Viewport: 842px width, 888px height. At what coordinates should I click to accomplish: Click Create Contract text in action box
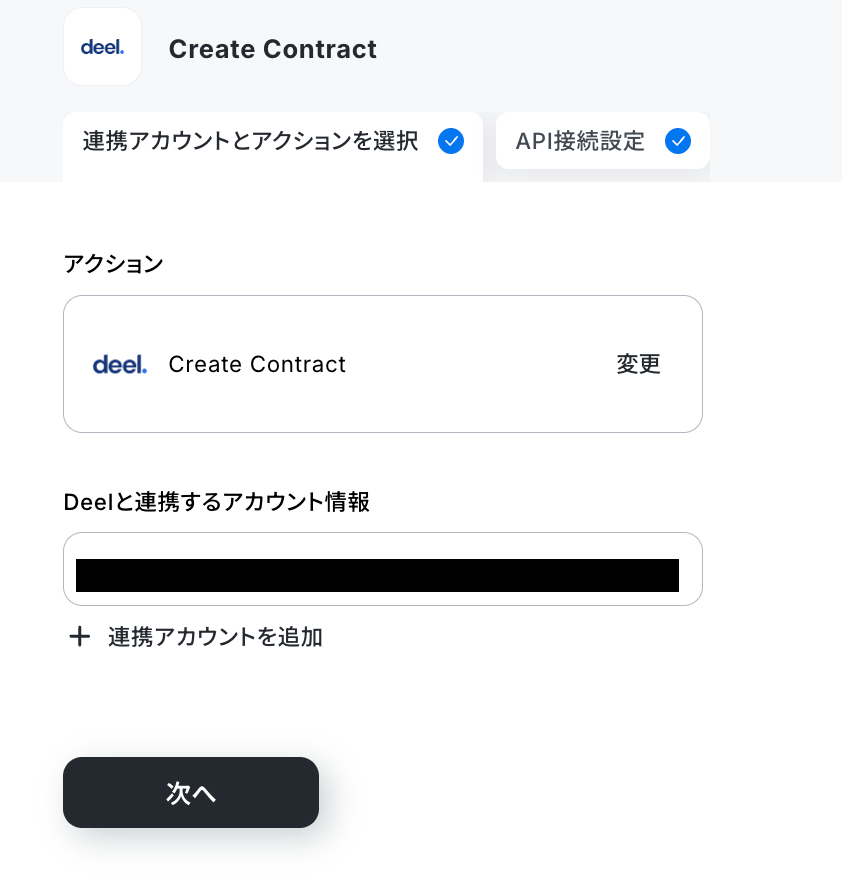point(257,364)
